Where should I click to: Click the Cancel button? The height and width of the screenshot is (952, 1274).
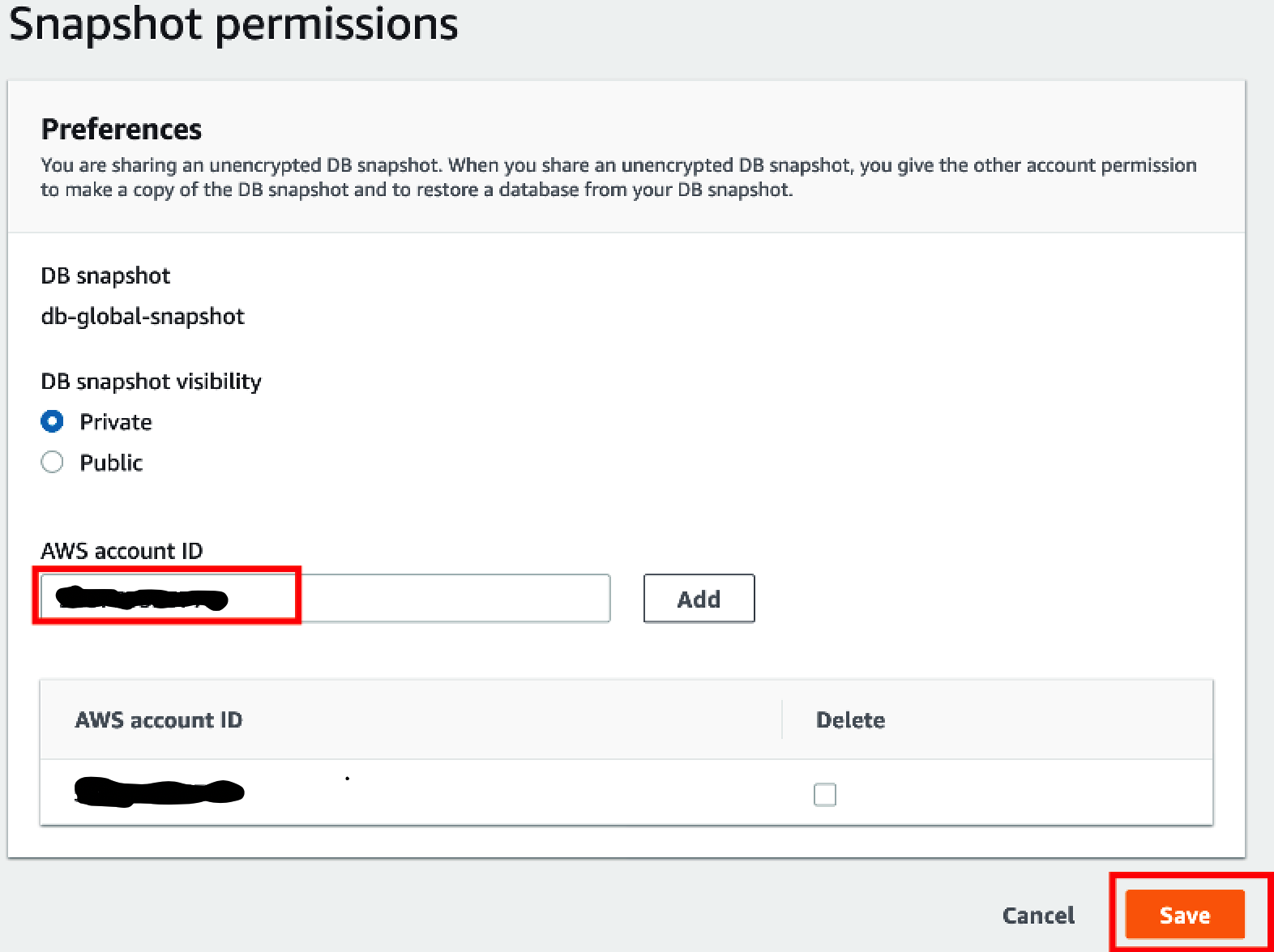[x=1037, y=915]
